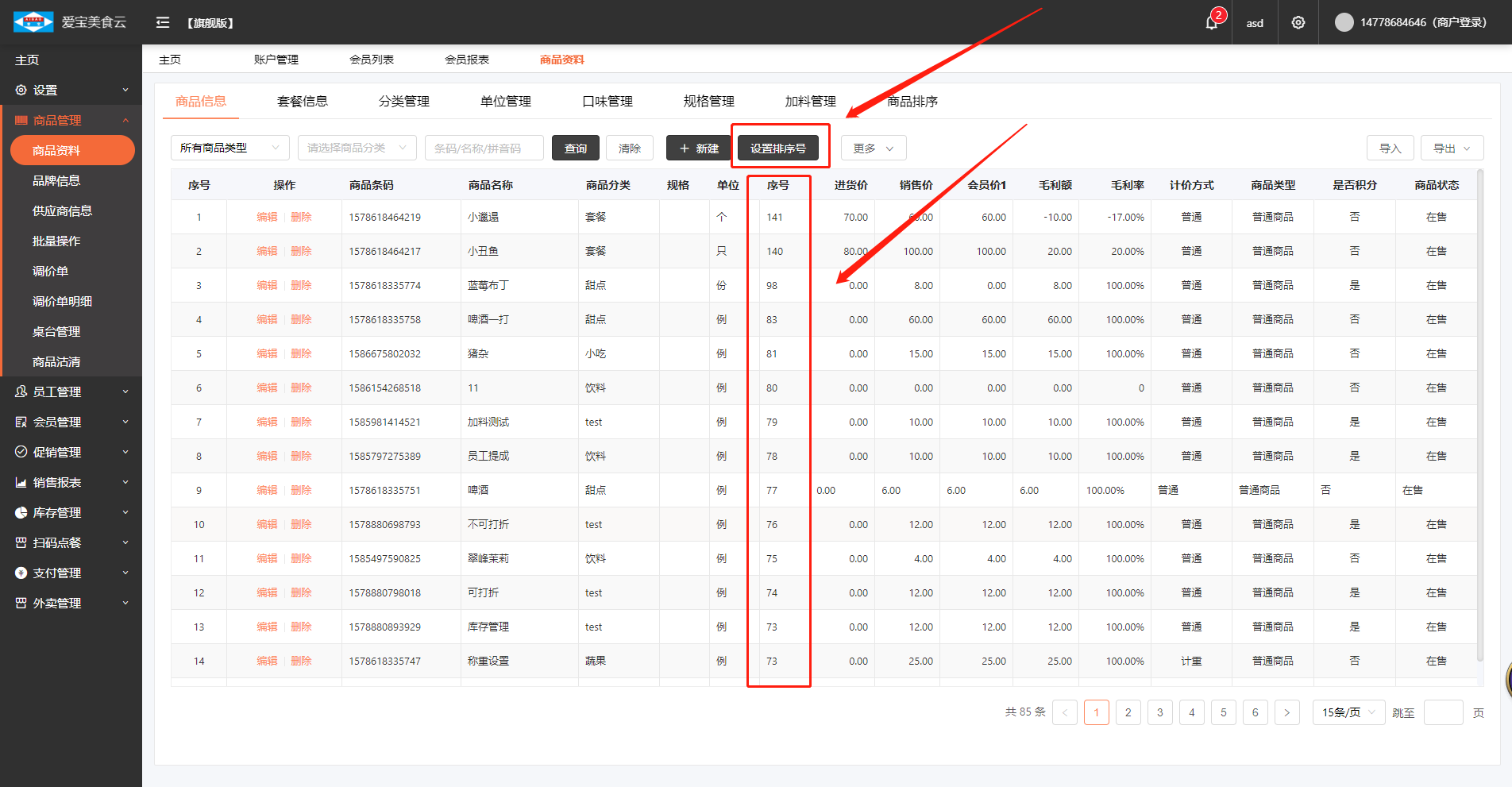The width and height of the screenshot is (1512, 787).
Task: Click the 库存管理 pie icon in sidebar
Action: coord(21,513)
